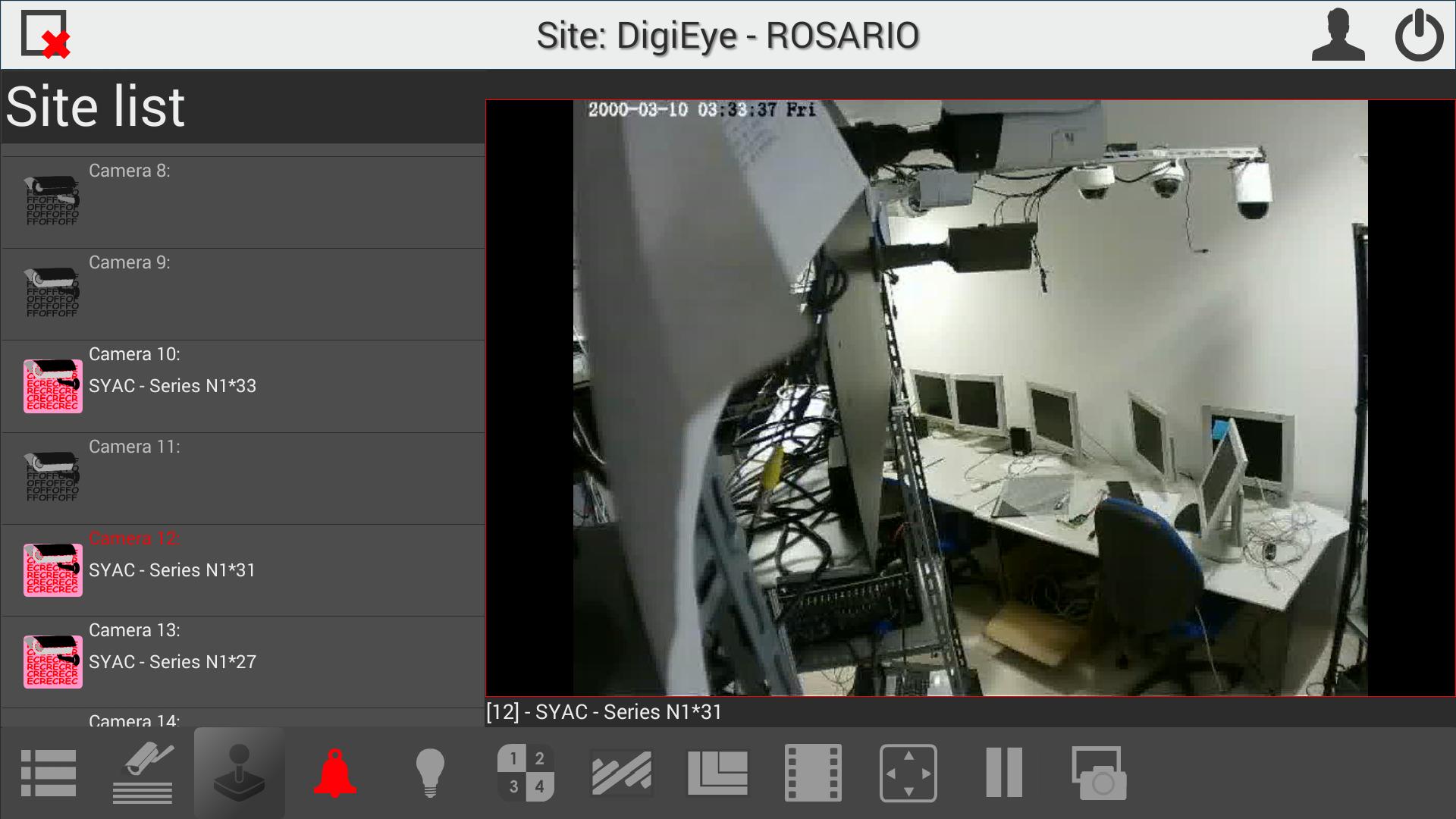1456x819 pixels.
Task: Open the site list menu icon
Action: click(49, 773)
